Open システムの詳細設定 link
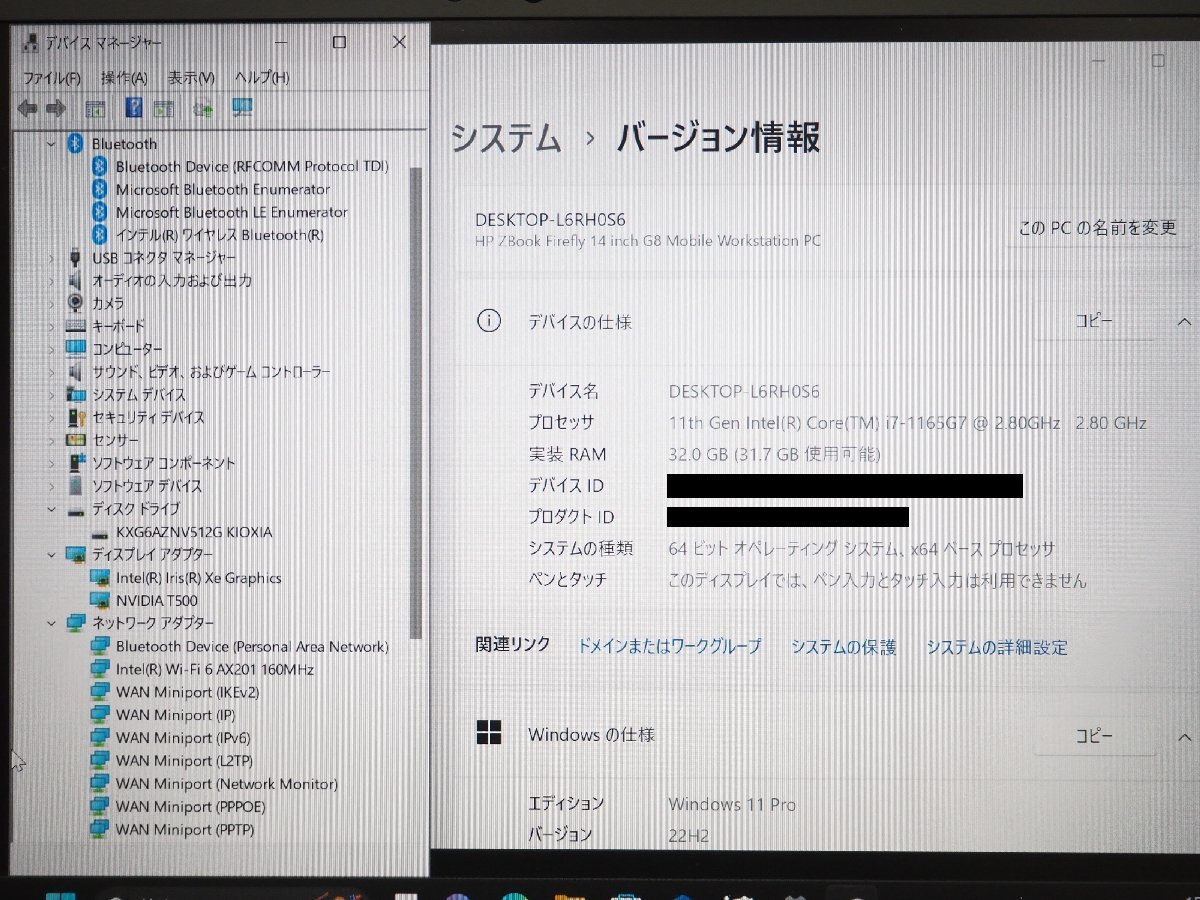 [997, 647]
